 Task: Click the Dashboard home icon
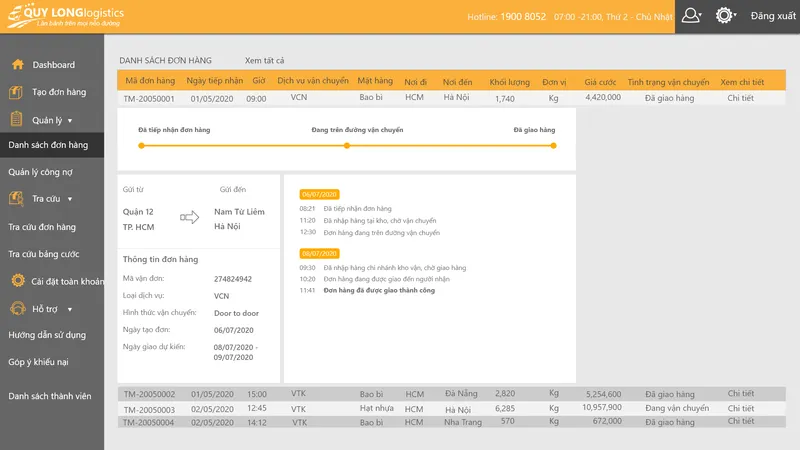click(18, 64)
